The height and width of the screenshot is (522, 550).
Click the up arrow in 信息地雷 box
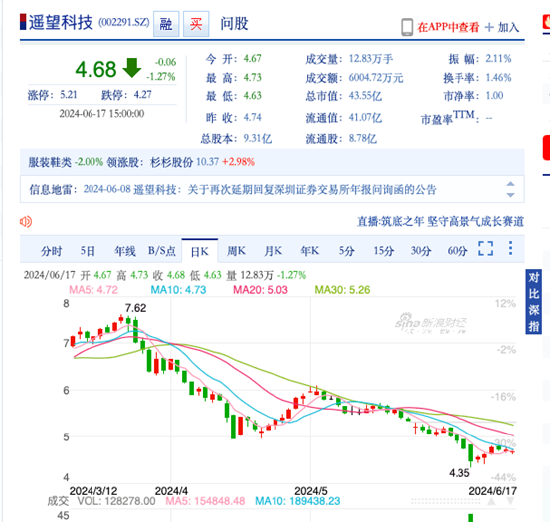coord(510,184)
